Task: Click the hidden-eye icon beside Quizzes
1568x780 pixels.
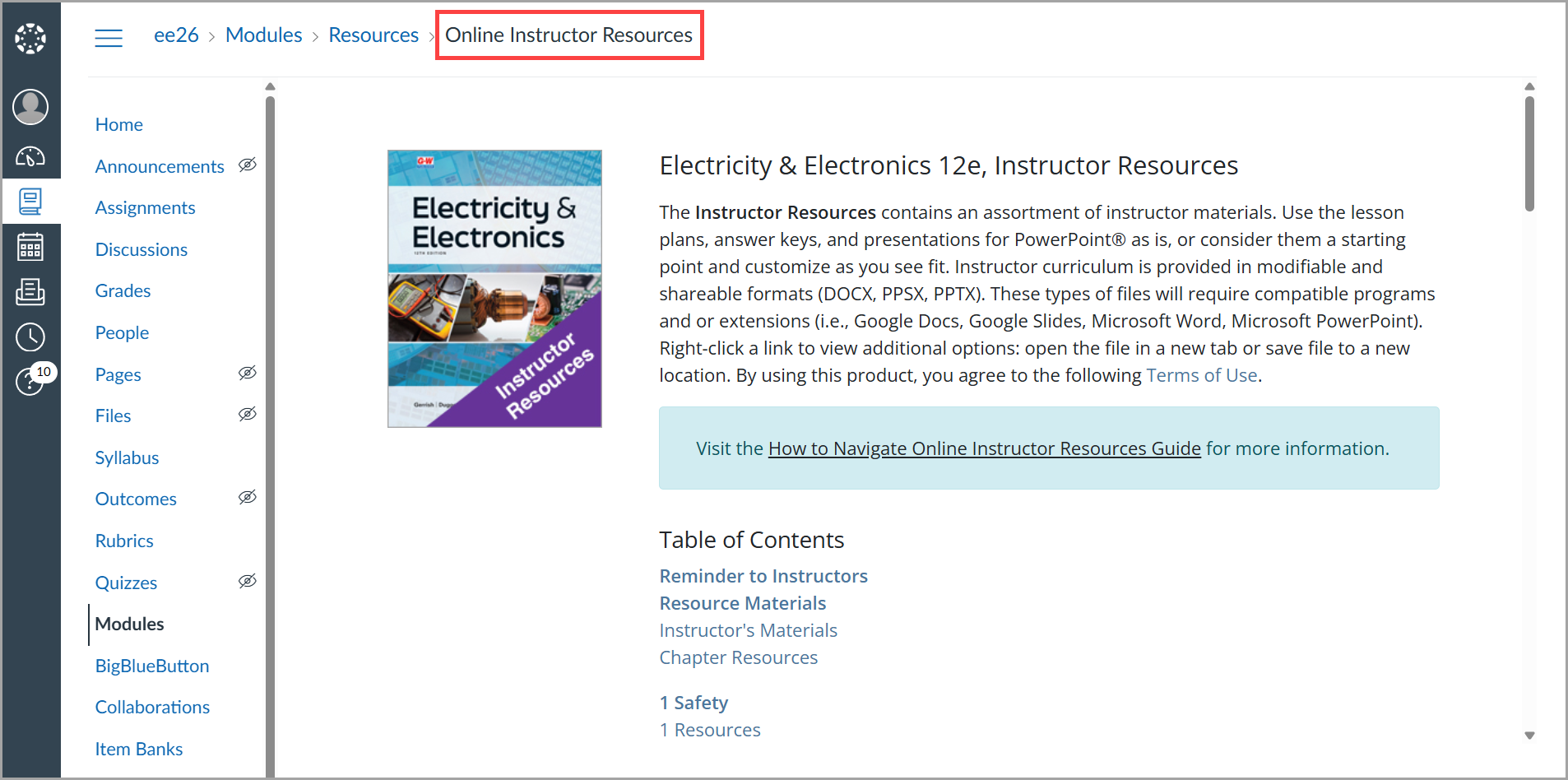Action: tap(248, 582)
